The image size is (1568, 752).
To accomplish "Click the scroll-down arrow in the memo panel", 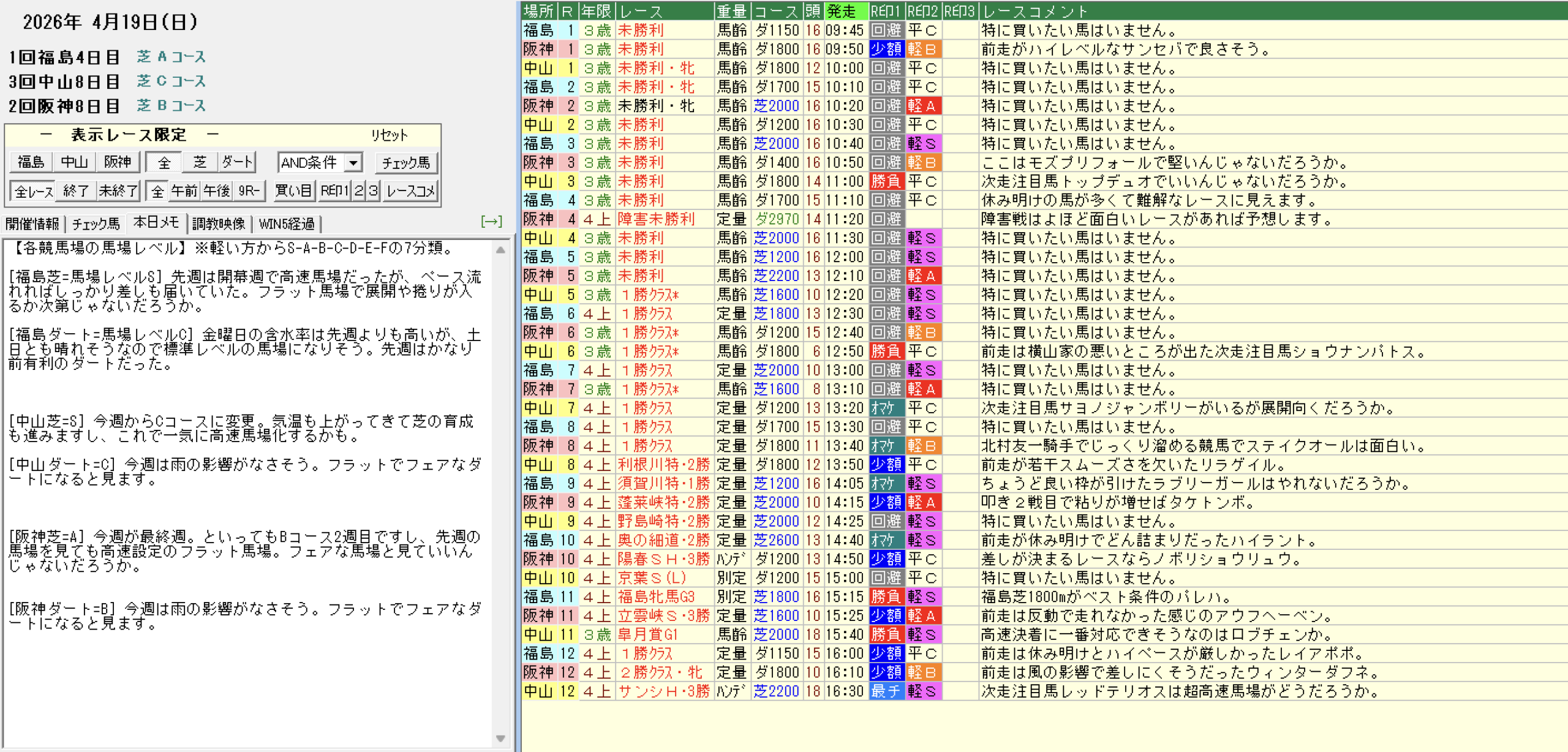I will pyautogui.click(x=500, y=738).
